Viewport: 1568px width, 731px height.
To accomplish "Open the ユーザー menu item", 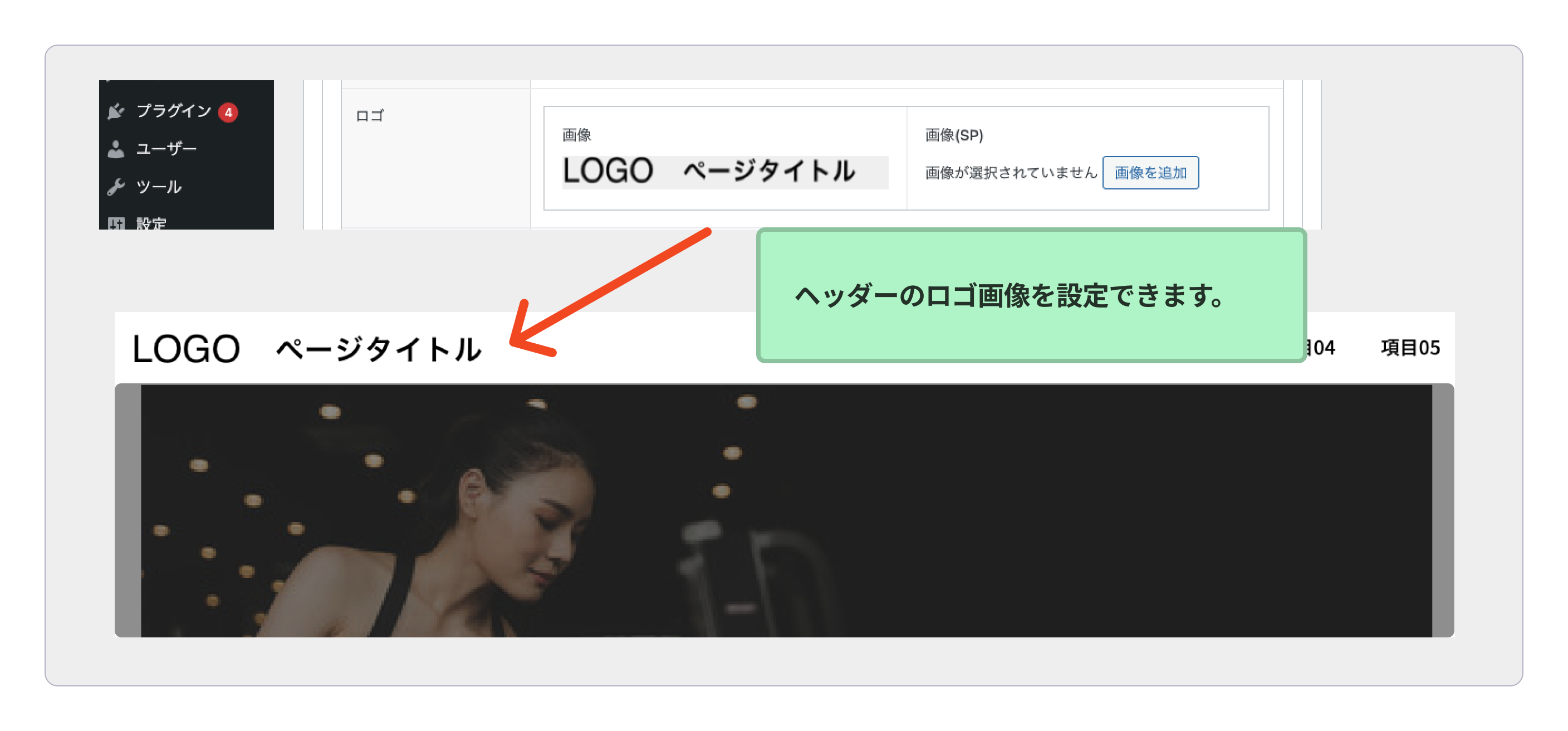I will 166,149.
